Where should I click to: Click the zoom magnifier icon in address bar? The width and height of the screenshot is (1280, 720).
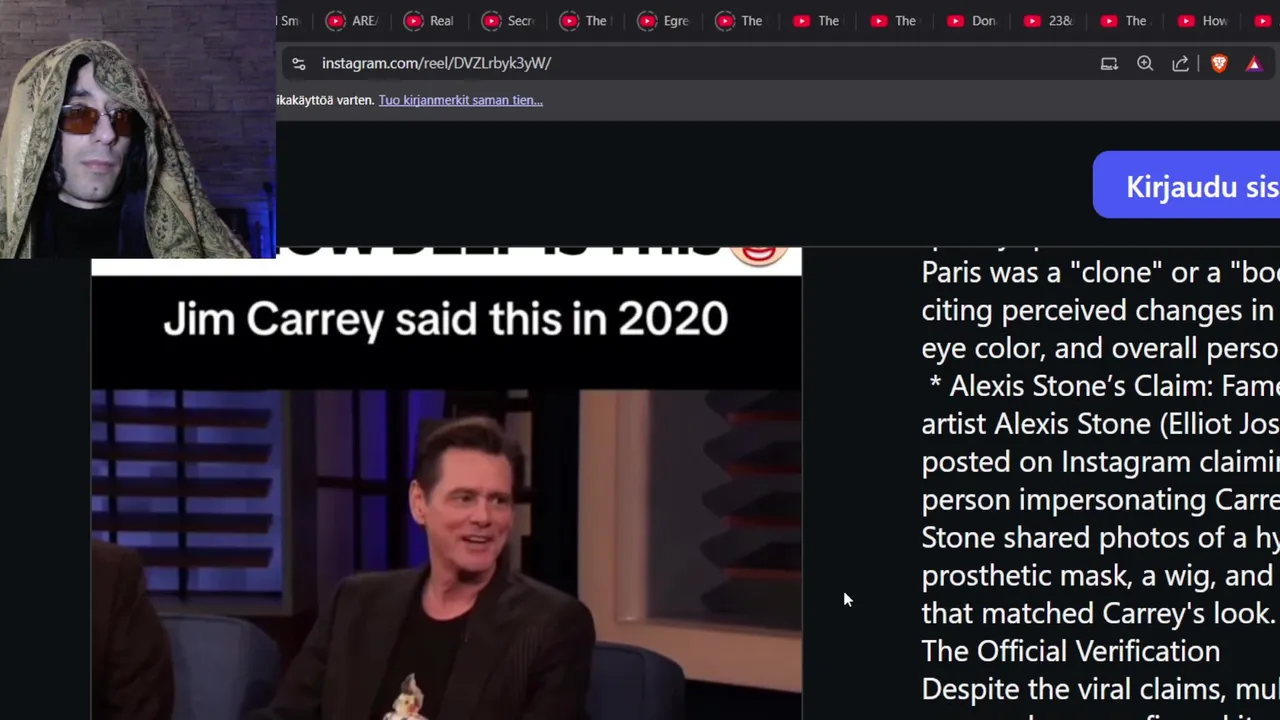1145,63
